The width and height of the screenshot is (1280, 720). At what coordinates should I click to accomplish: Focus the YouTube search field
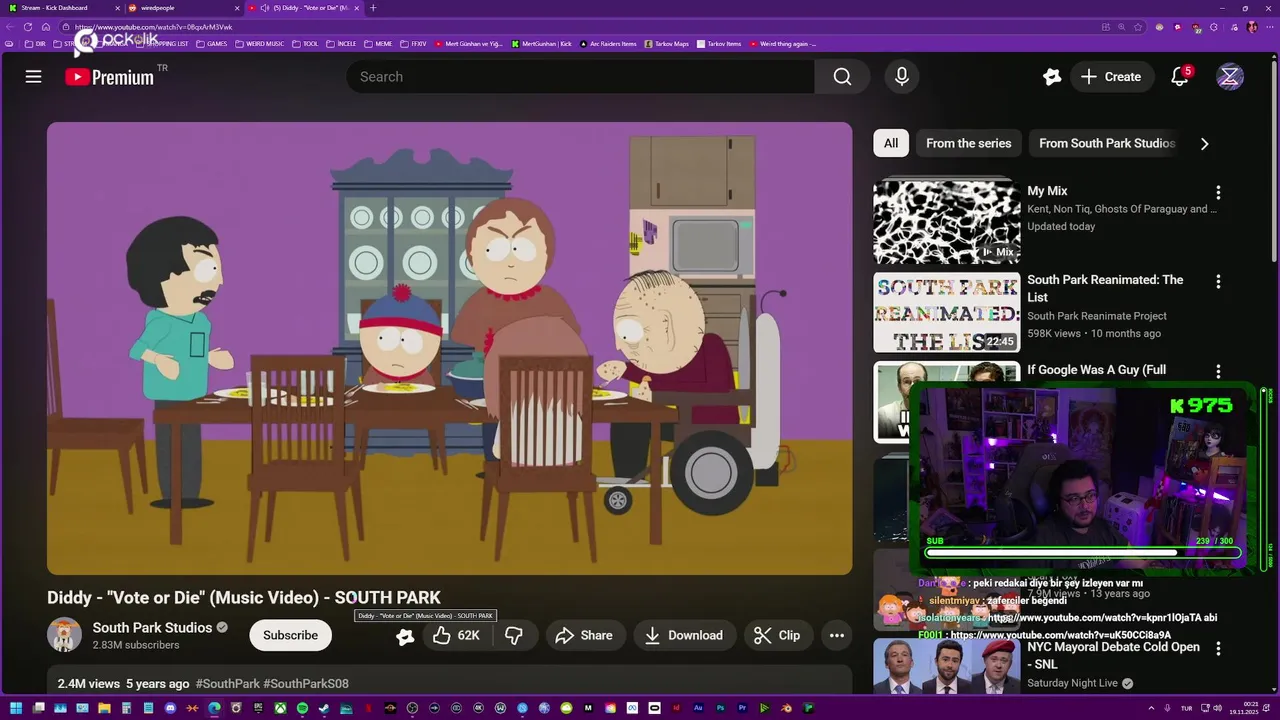tap(580, 77)
